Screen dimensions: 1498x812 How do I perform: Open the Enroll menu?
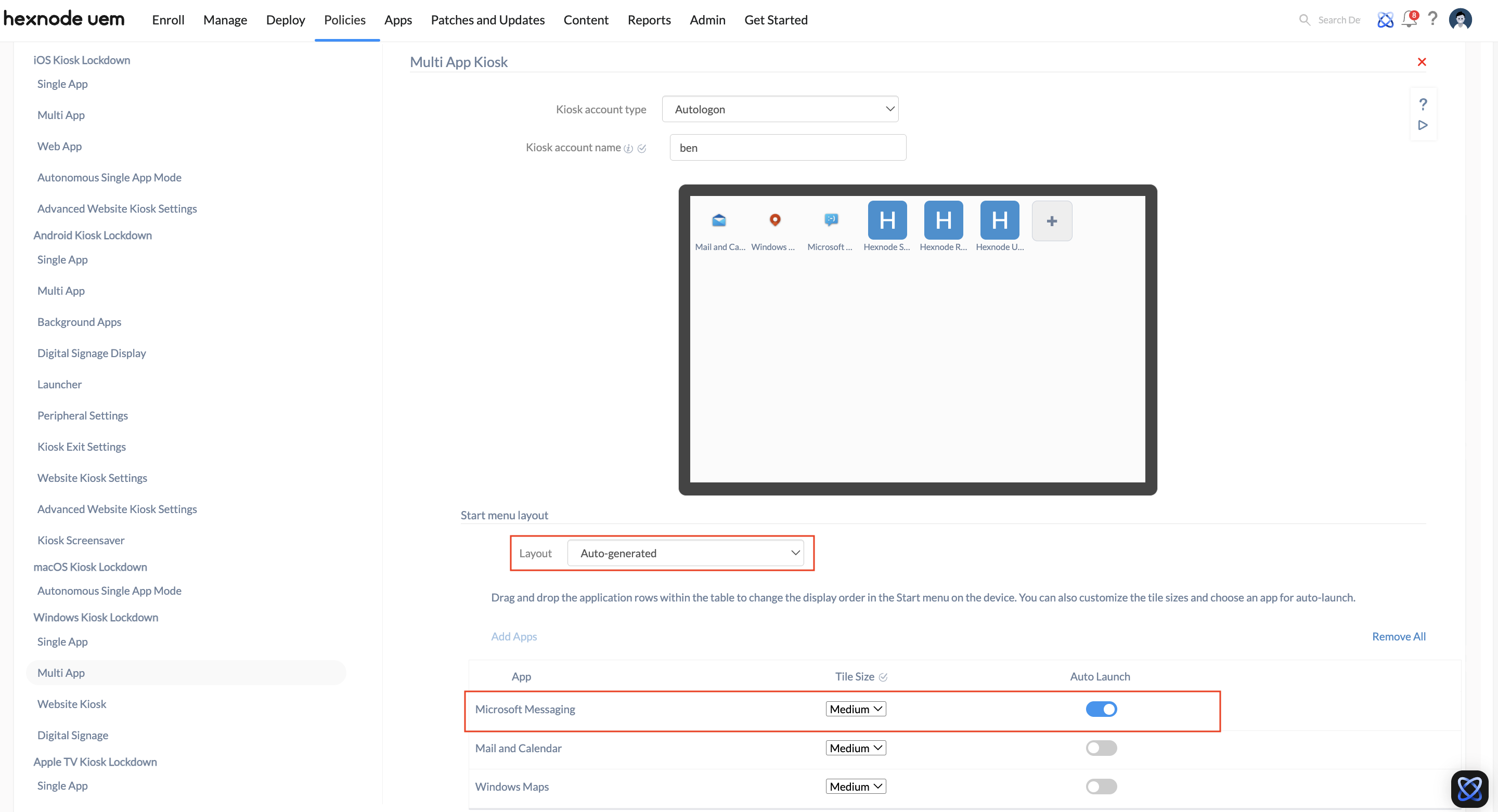(x=168, y=20)
